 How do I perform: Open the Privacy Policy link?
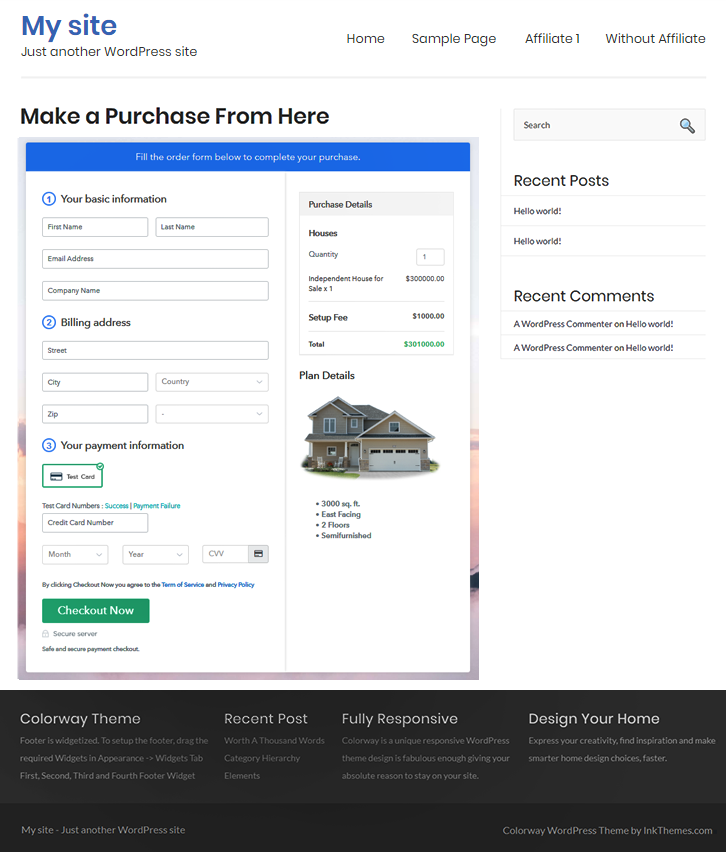tap(236, 584)
